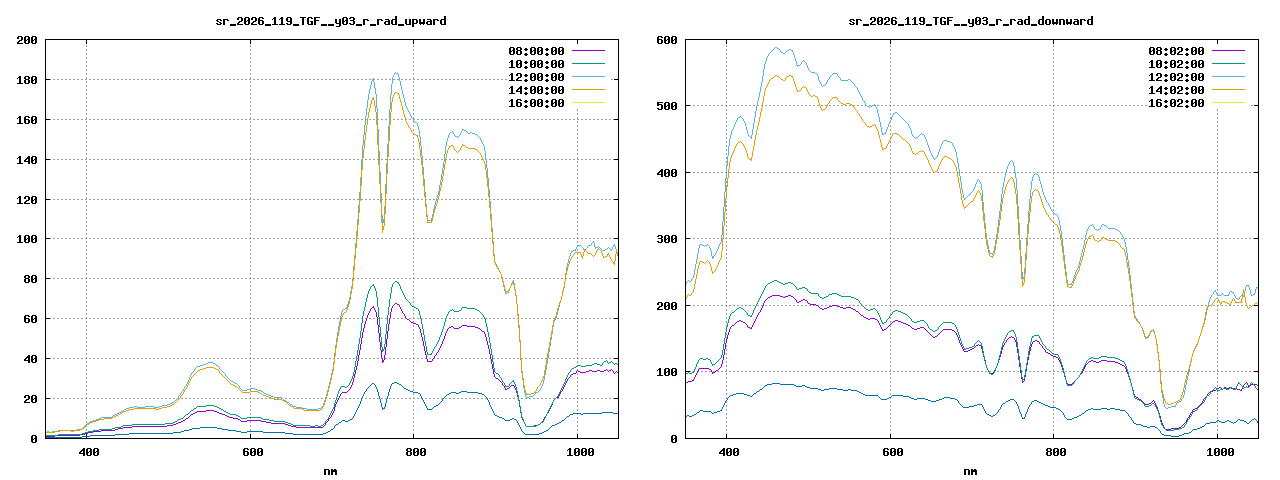Click the 600 y-axis tick on right chart
This screenshot has height=480, width=1280.
(667, 40)
